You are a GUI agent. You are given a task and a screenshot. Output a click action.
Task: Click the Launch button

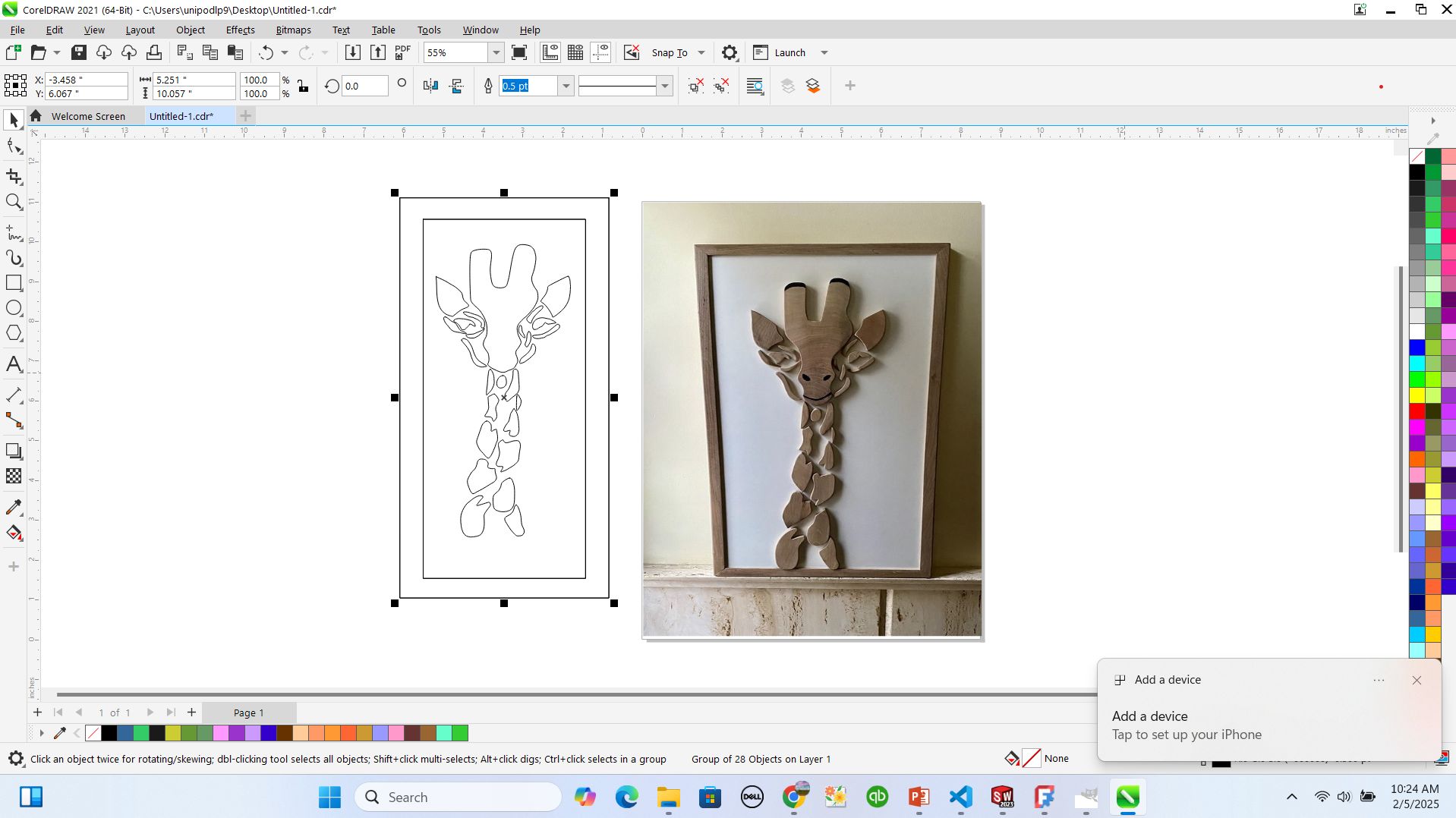click(x=780, y=52)
